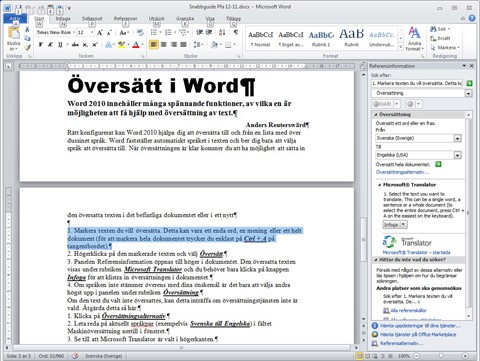Open the Från Svenska (Sverige) dropdown
The height and width of the screenshot is (361, 480).
[x=458, y=138]
